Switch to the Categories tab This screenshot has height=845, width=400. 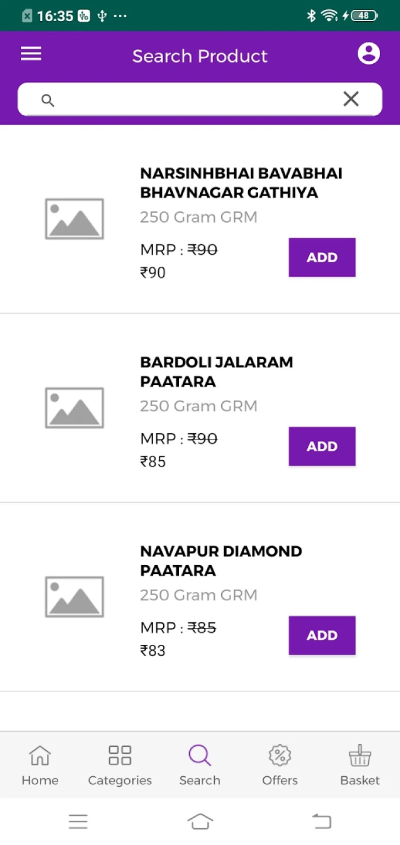(120, 765)
